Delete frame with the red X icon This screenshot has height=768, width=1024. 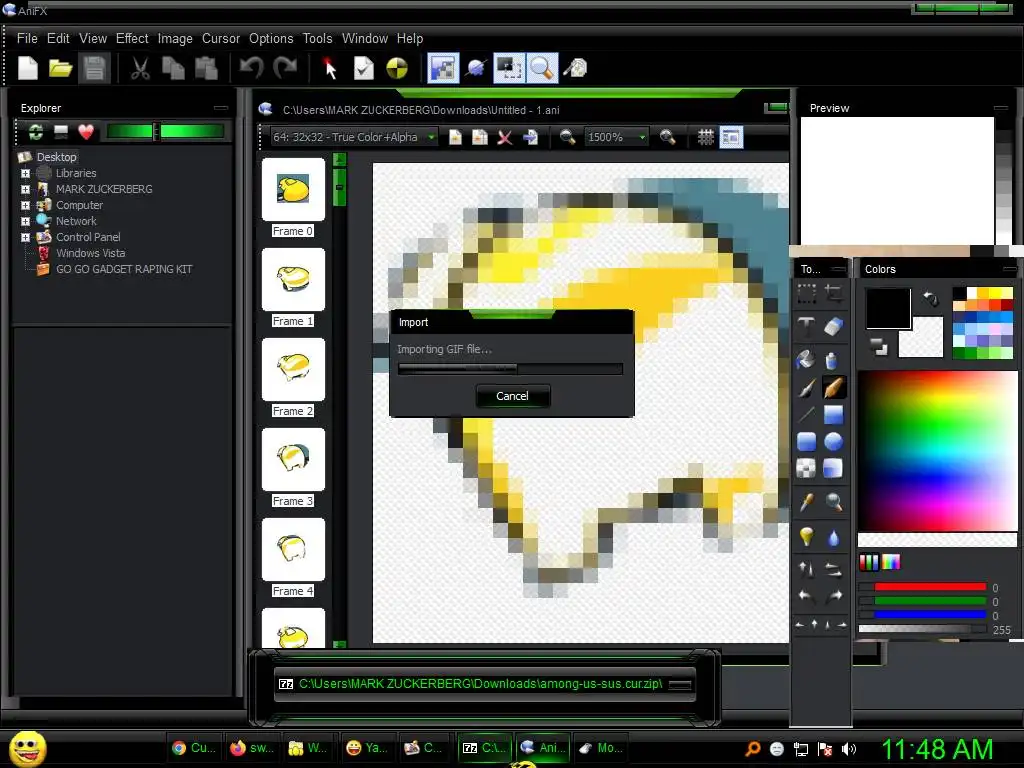pos(504,137)
